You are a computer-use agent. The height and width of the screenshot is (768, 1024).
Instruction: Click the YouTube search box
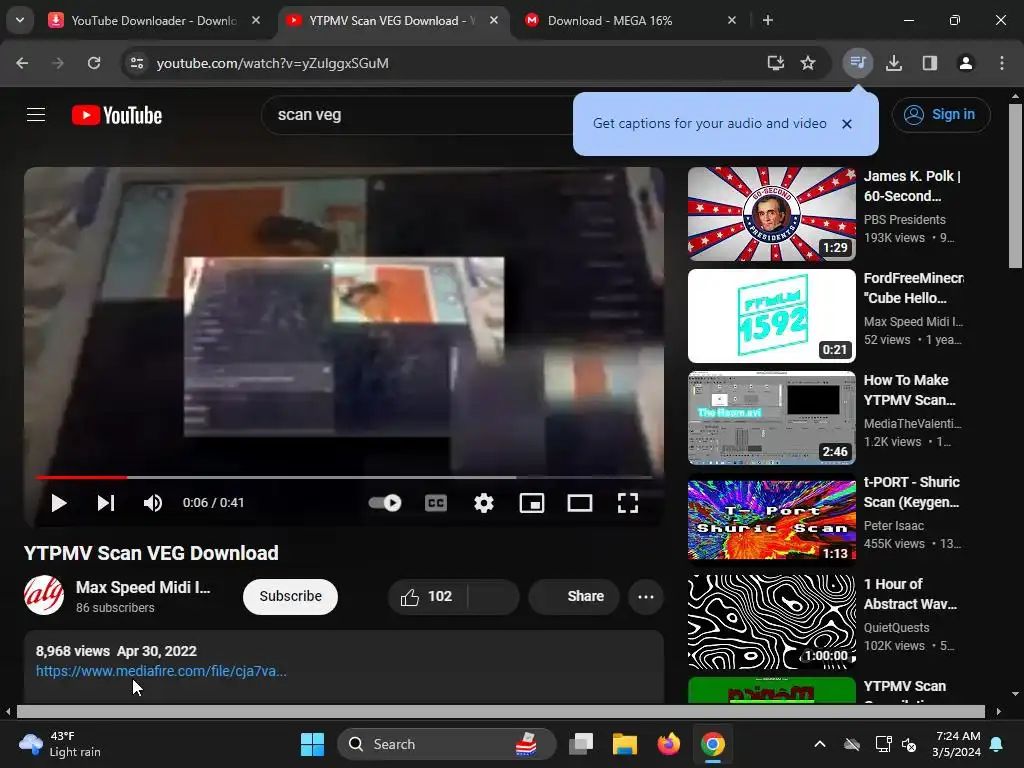coord(418,115)
